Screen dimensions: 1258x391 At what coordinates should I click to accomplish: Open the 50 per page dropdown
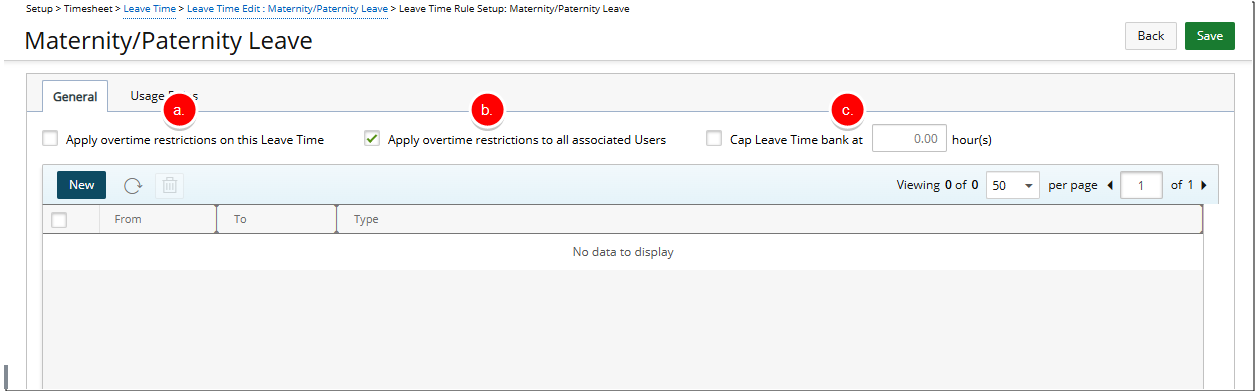(x=1013, y=185)
